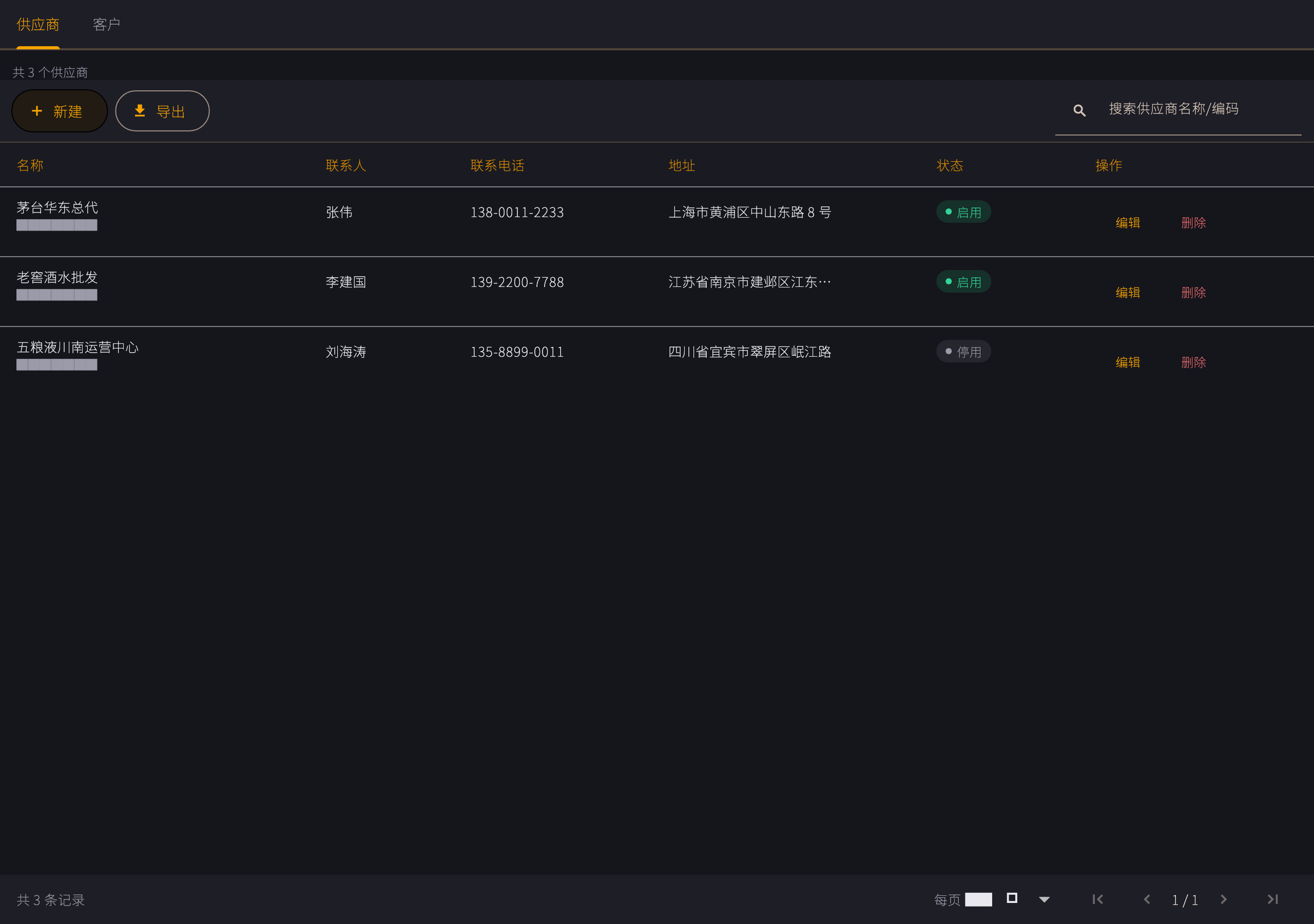This screenshot has width=1314, height=924.
Task: Click the page indicator 1 / 1
Action: [x=1185, y=900]
